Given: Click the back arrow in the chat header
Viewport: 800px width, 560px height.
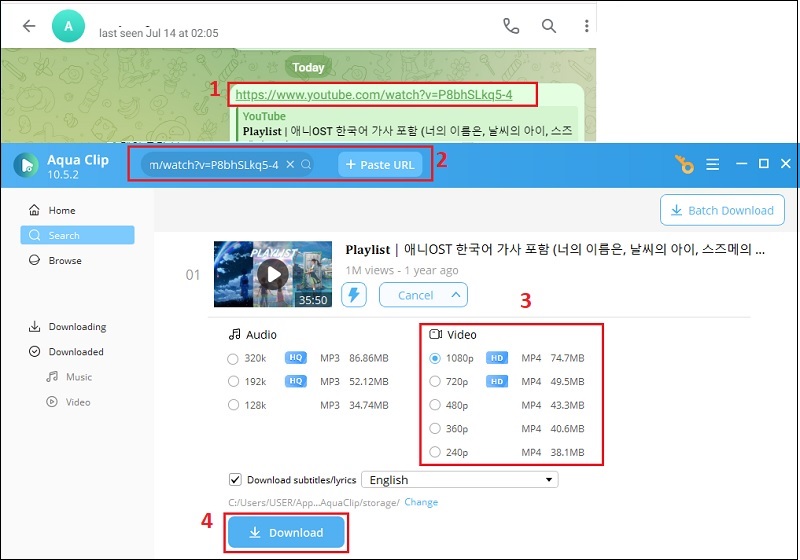Looking at the screenshot, I should click(x=29, y=26).
